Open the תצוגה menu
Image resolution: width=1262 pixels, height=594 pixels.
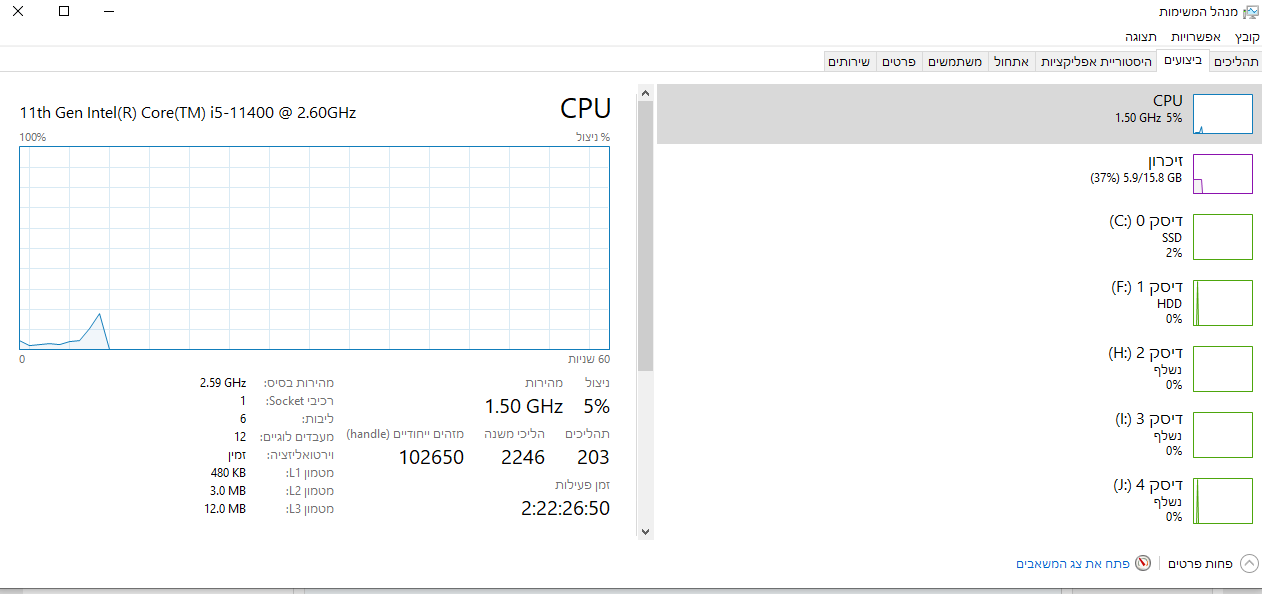coord(1141,36)
